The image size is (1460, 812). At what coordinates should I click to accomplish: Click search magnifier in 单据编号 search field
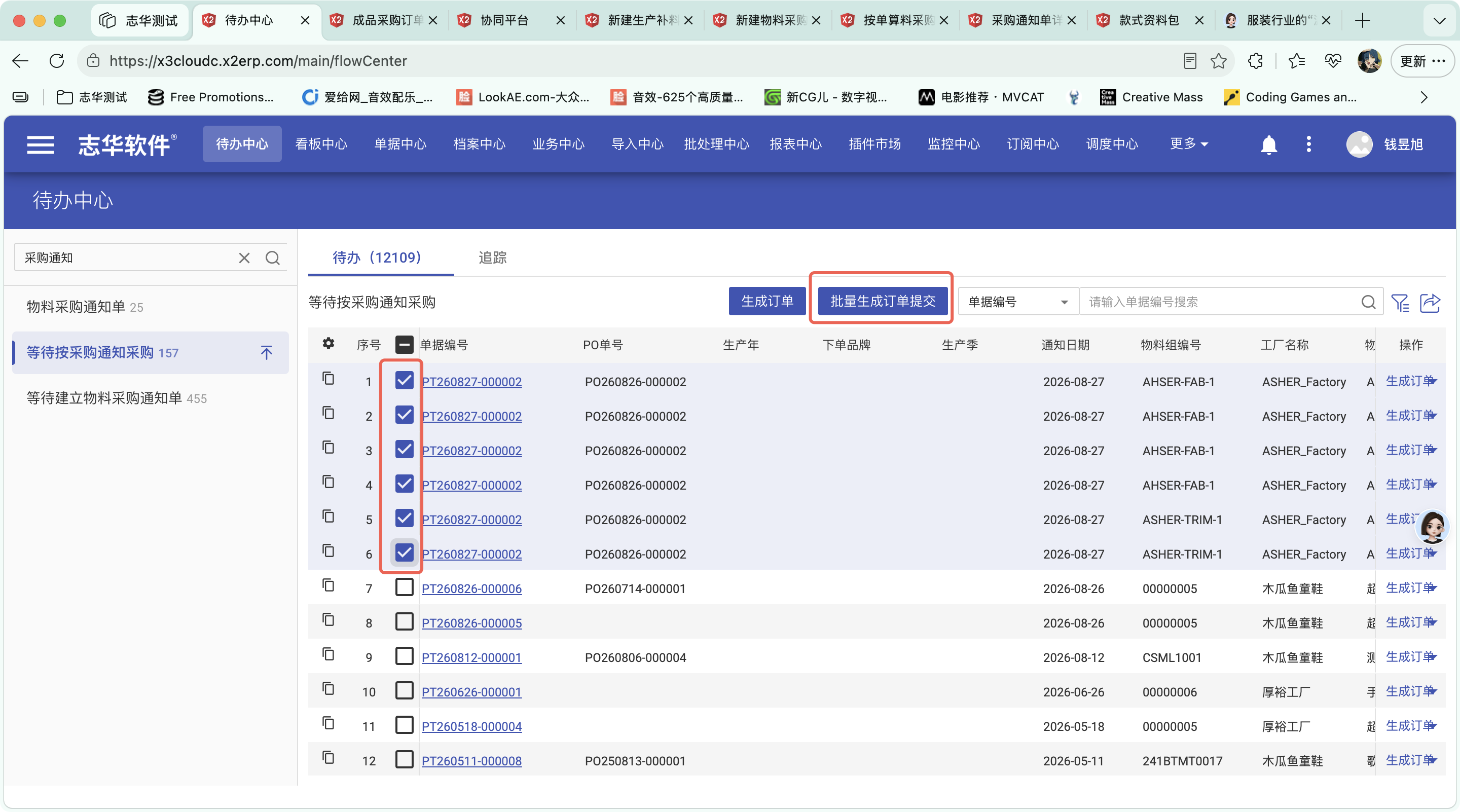[1368, 302]
